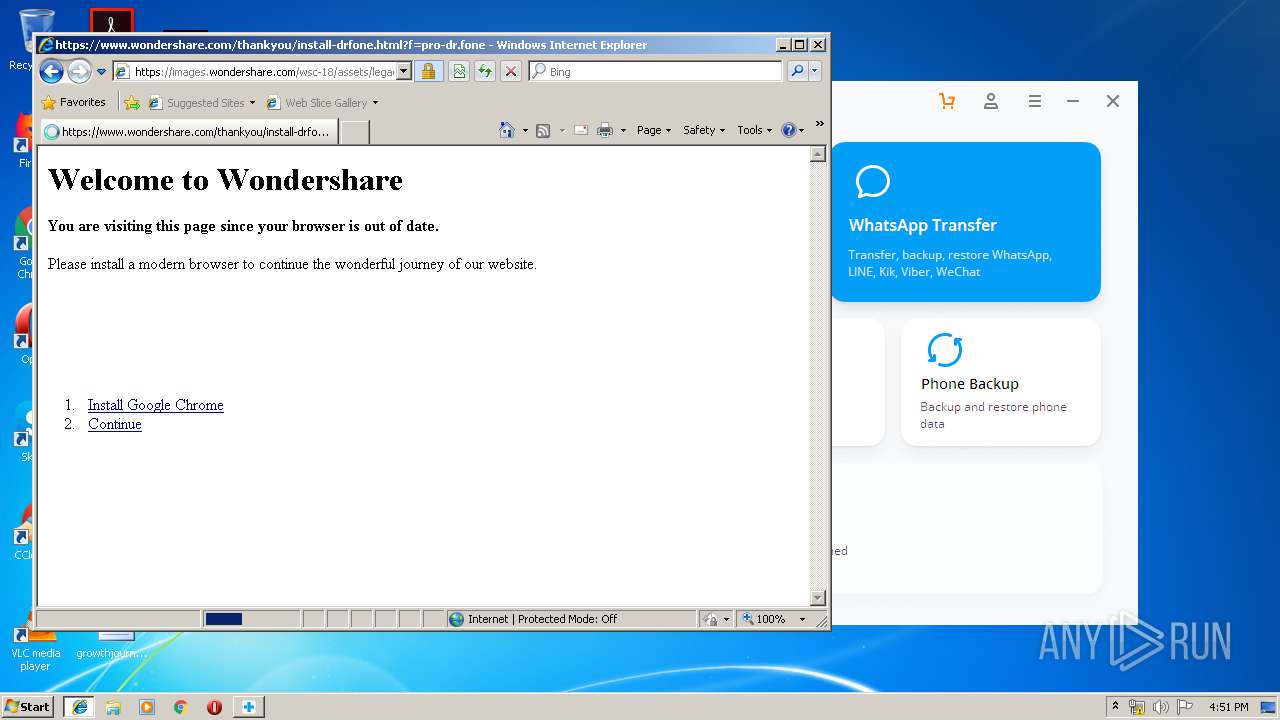
Task: Launch Windows Media Player from taskbar
Action: point(147,707)
